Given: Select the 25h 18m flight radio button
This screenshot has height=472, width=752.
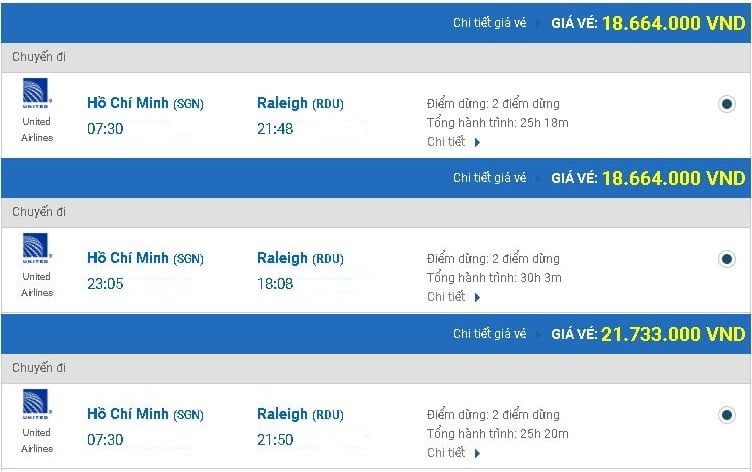Looking at the screenshot, I should click(x=727, y=104).
